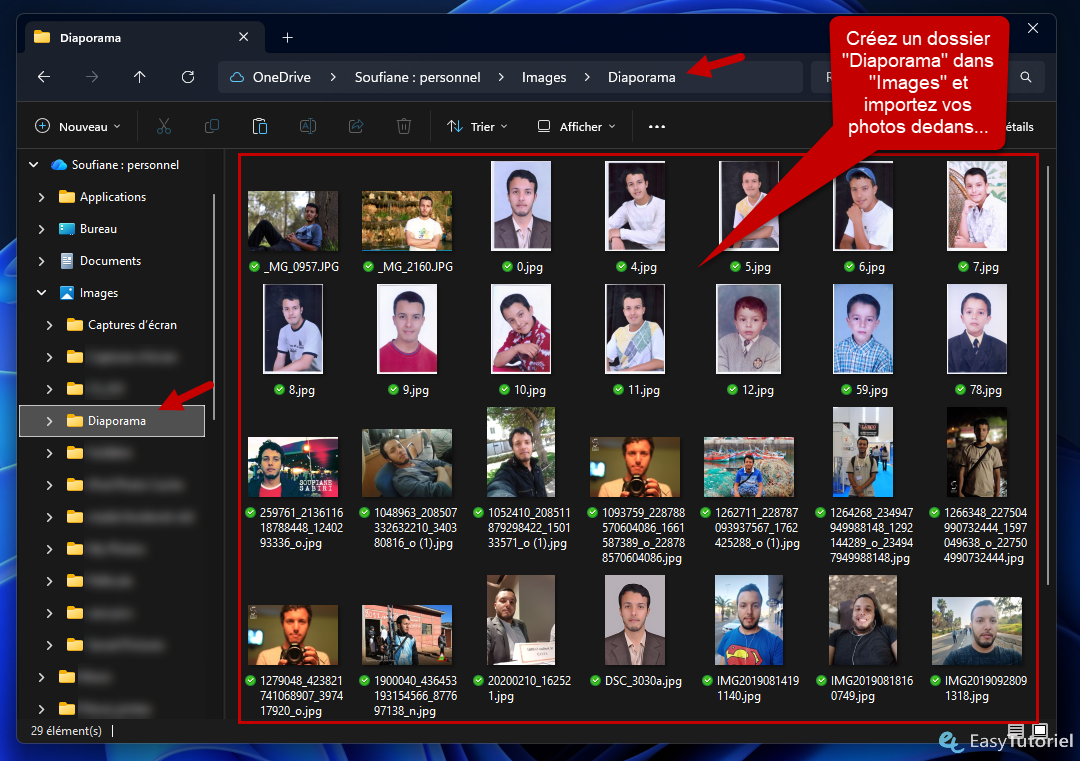Click the 10.jpg file name
1080x761 pixels.
530,390
